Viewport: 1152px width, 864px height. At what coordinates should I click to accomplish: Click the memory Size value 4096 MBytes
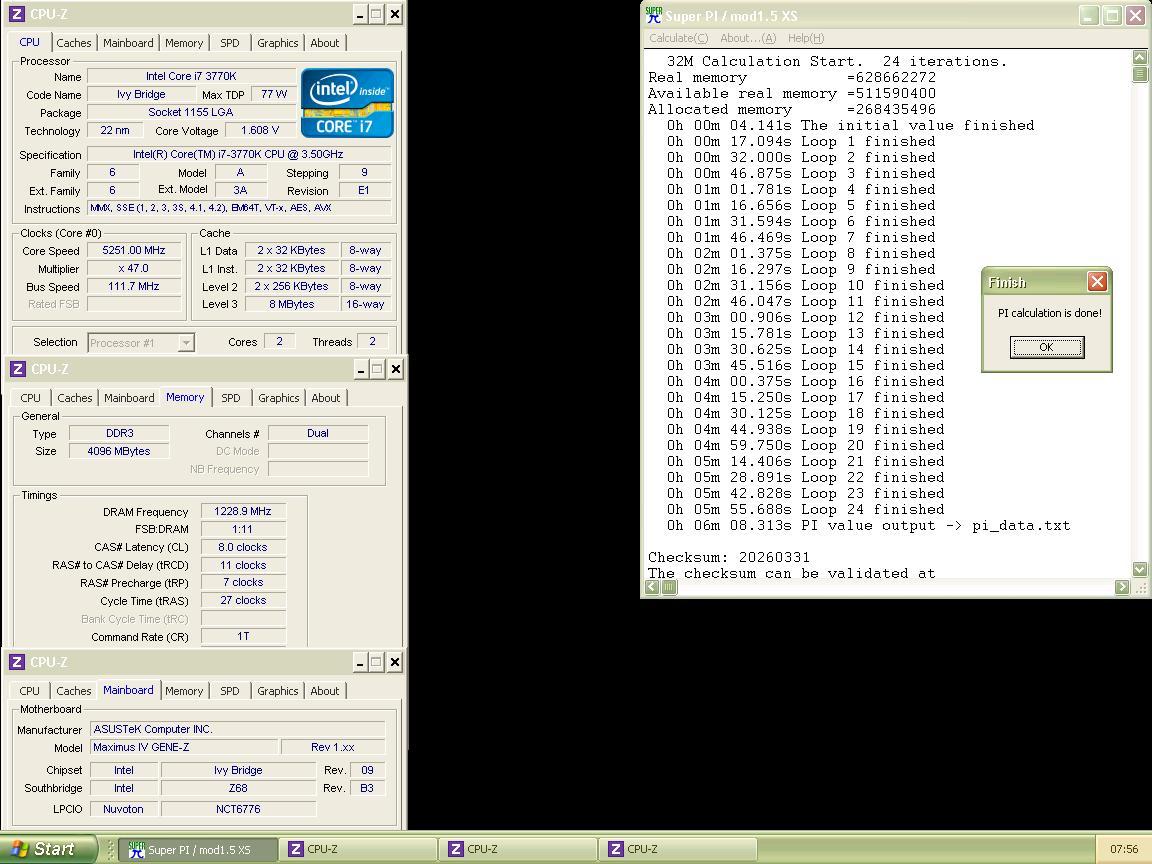[119, 451]
